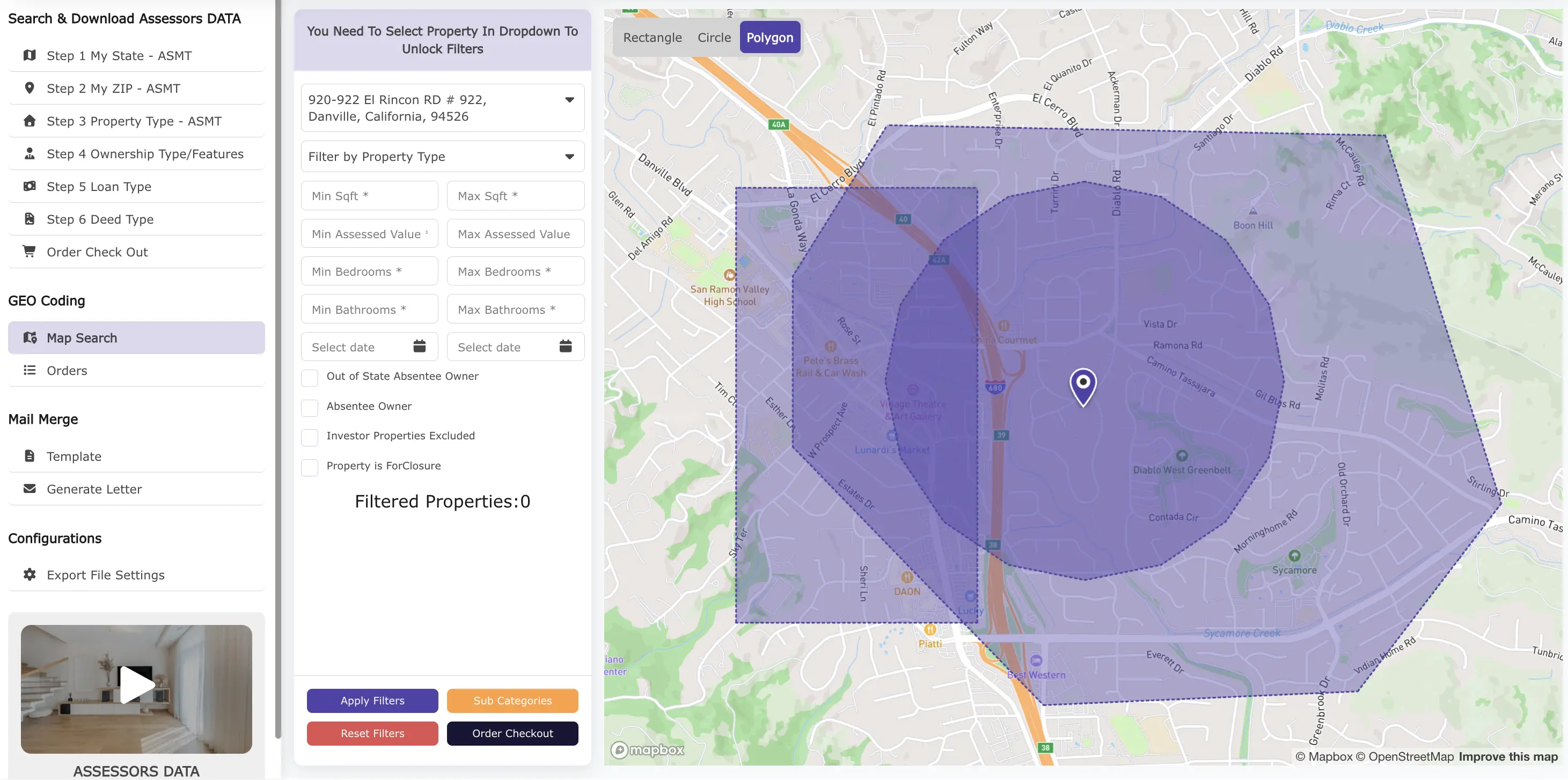Viewport: 1568px width, 780px height.
Task: Click the Apply Filters button
Action: coord(372,700)
